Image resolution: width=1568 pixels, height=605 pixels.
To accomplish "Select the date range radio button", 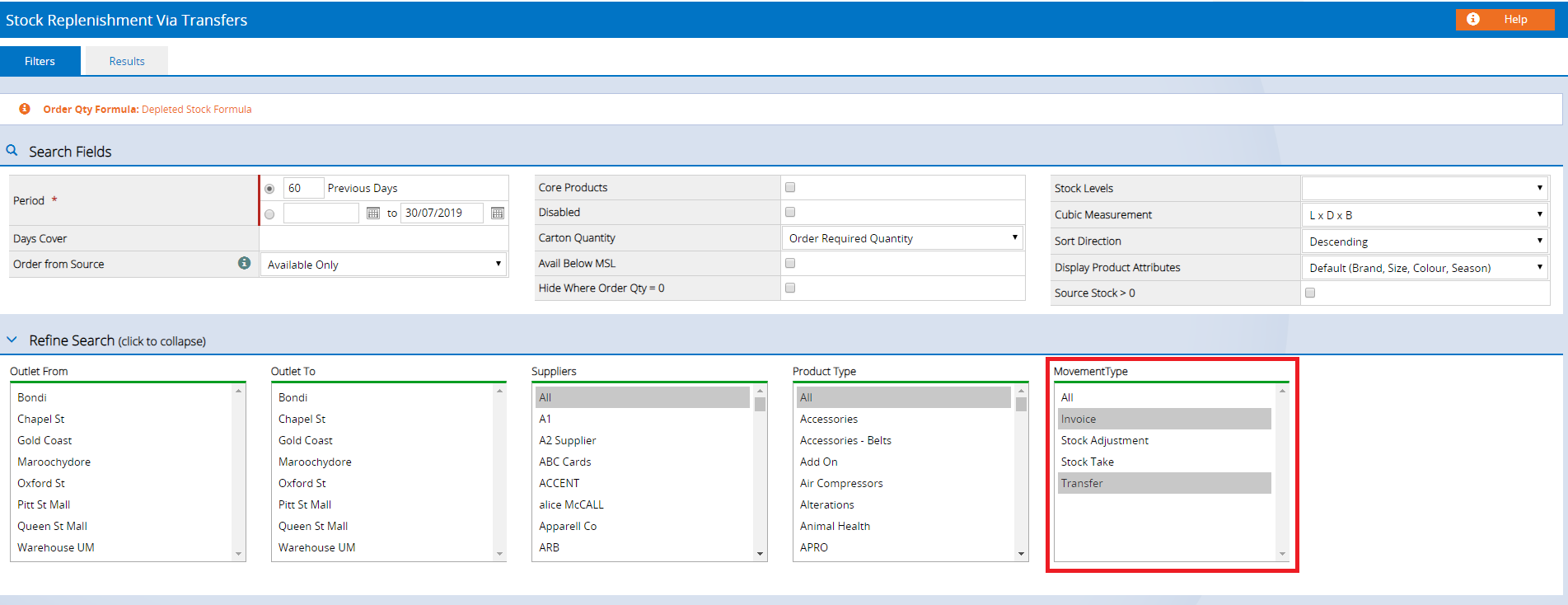I will pyautogui.click(x=269, y=214).
